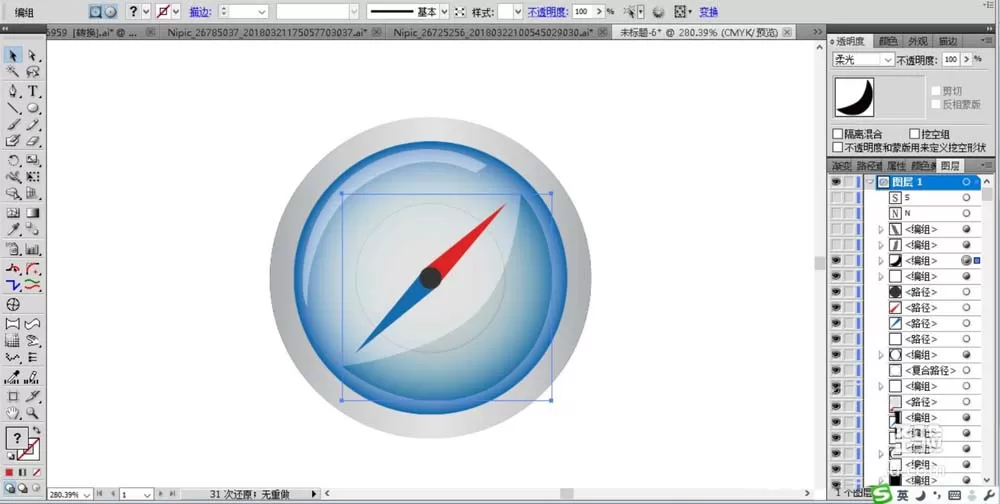Select the white arrow Direct Selection tool

click(x=33, y=56)
